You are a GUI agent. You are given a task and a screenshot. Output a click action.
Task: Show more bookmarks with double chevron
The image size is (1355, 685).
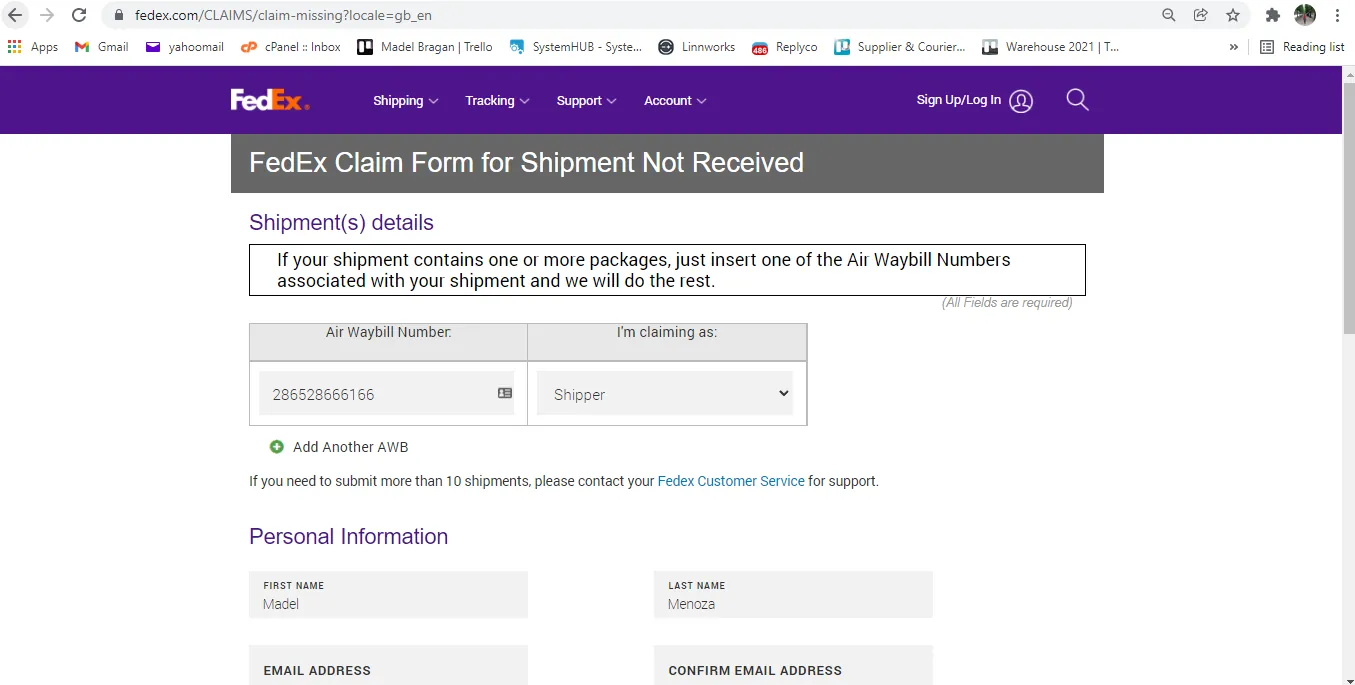pos(1234,47)
